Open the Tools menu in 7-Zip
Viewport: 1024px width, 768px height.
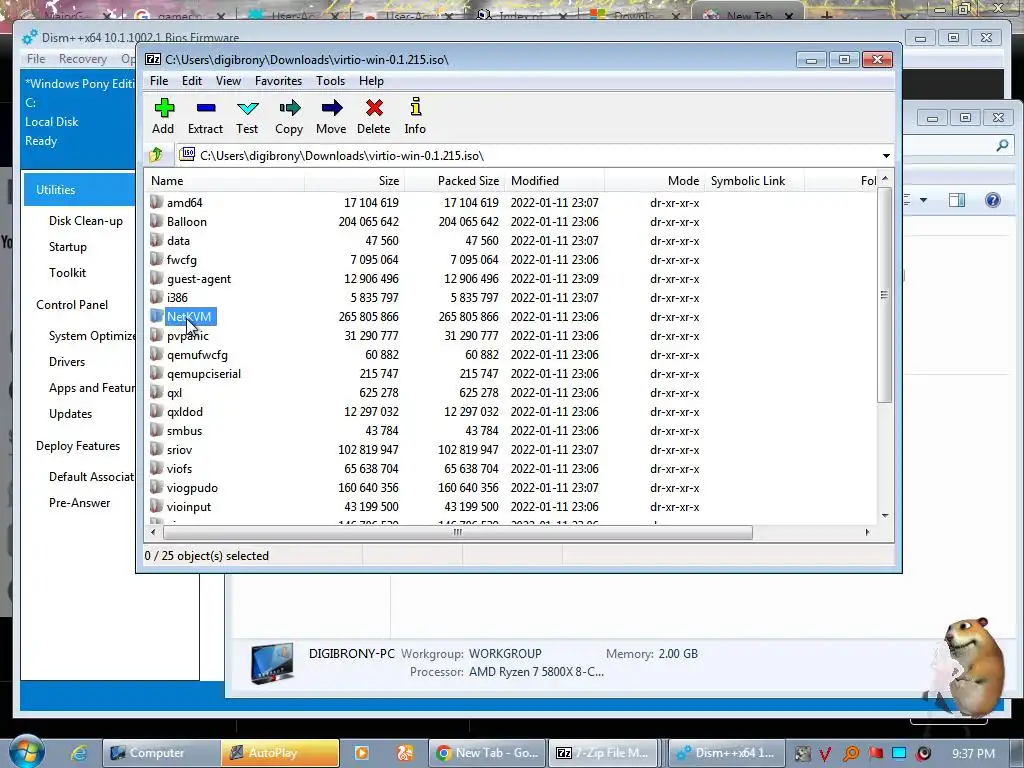click(x=330, y=81)
